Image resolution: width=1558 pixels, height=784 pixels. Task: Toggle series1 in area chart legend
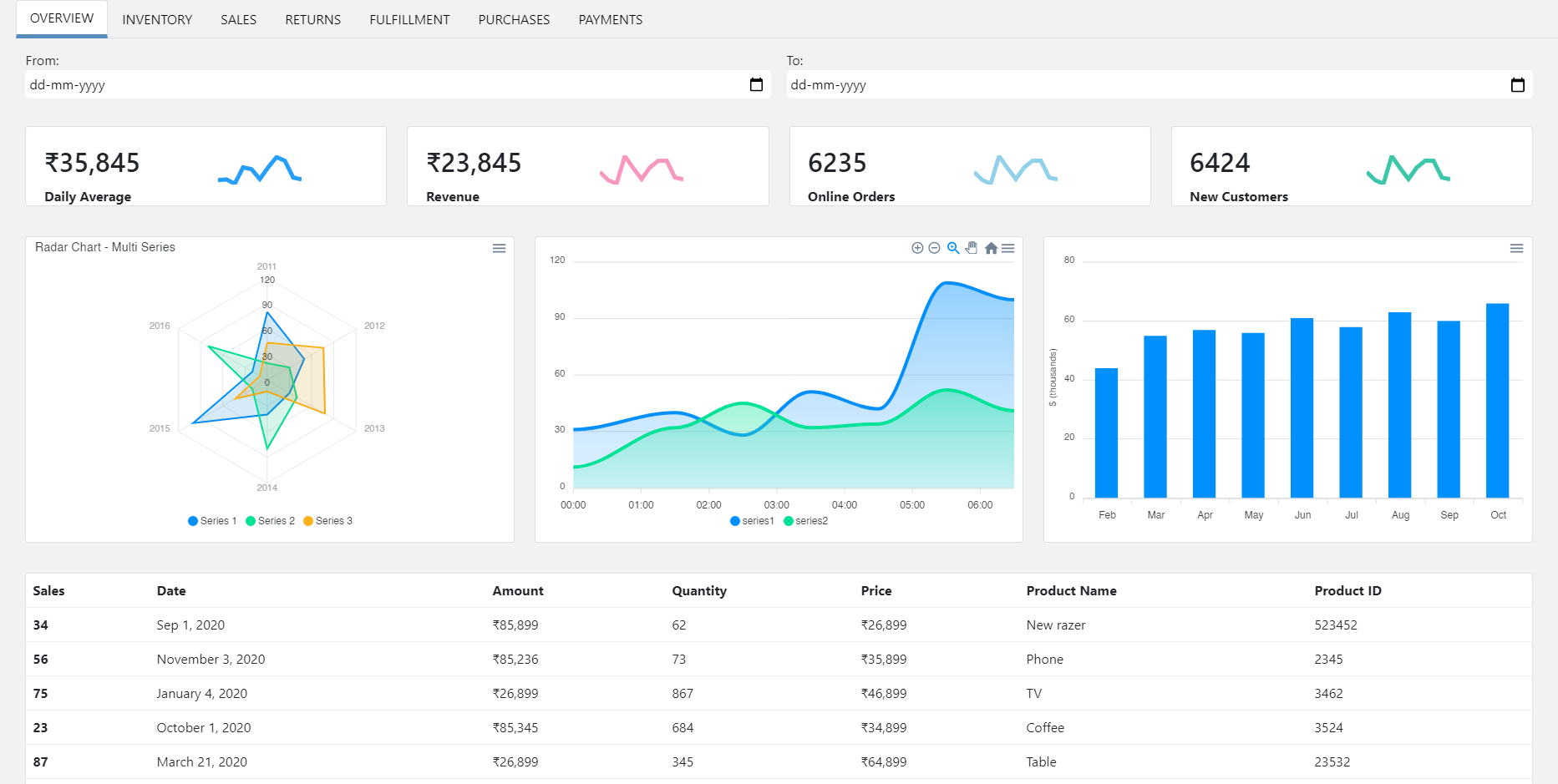click(x=752, y=521)
